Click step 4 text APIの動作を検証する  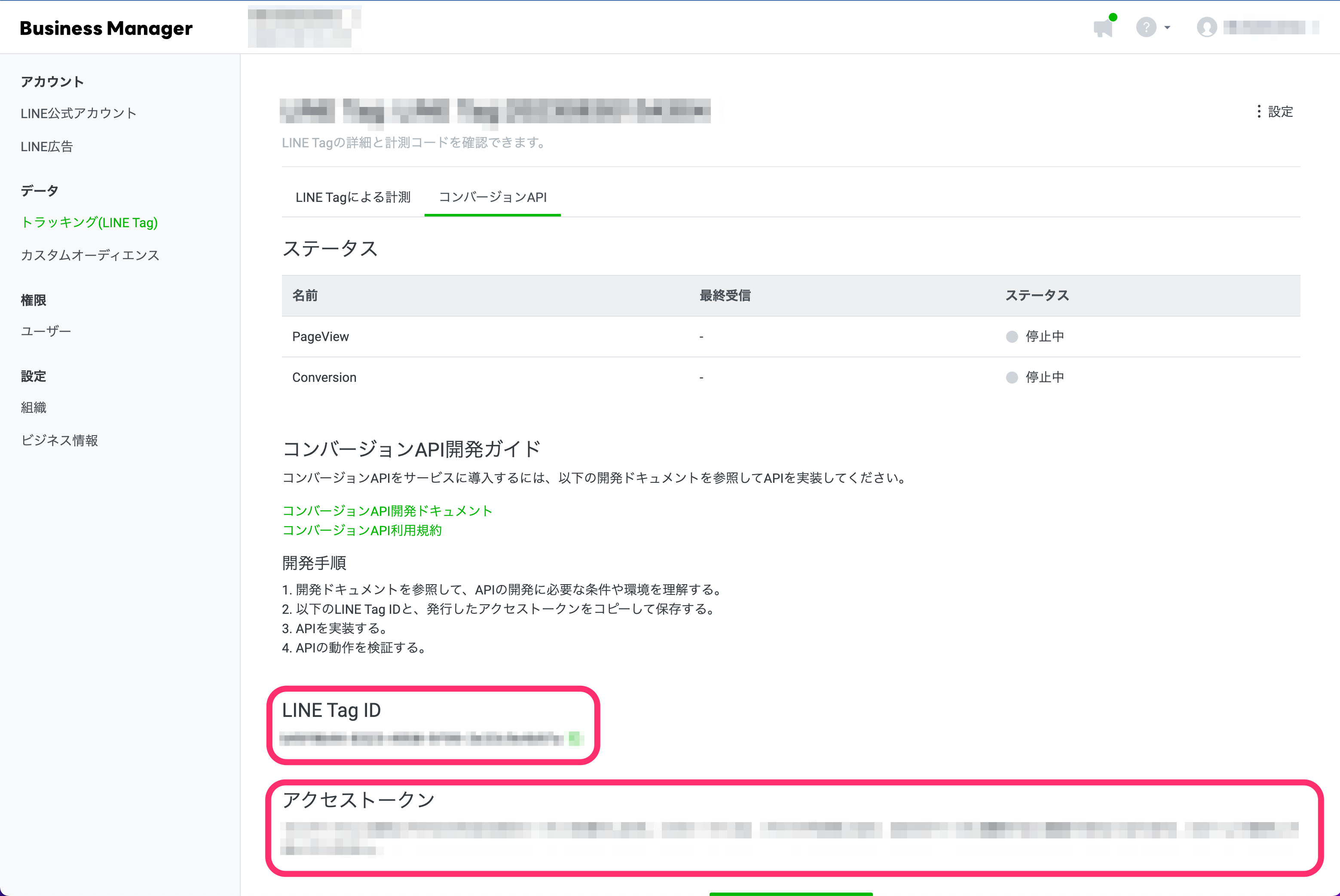click(x=355, y=648)
